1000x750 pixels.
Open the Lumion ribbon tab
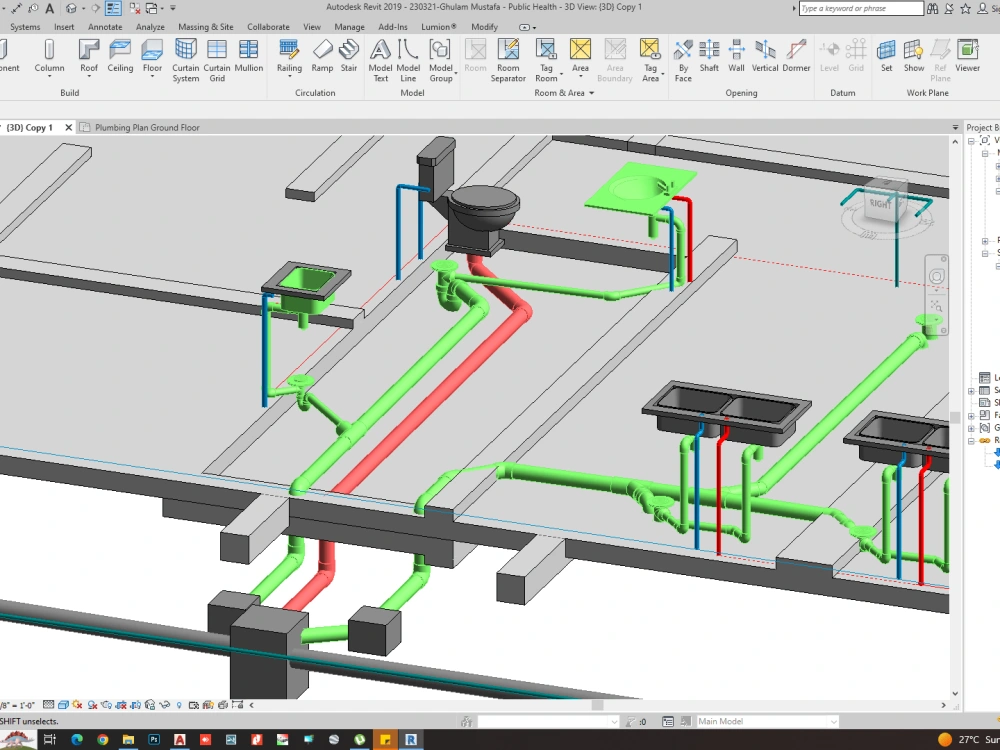(439, 27)
